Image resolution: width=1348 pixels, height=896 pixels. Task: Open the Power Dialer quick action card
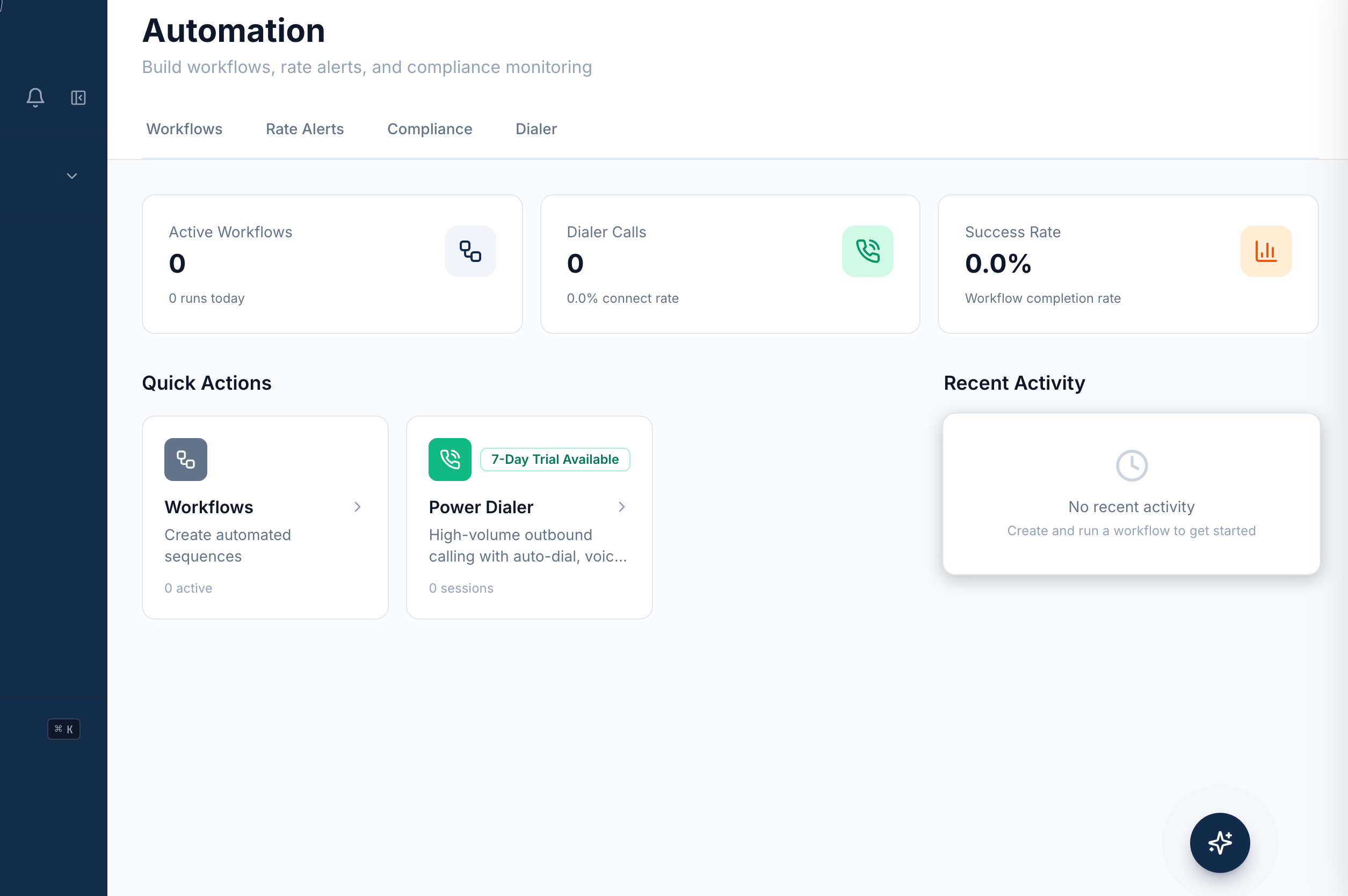tap(529, 517)
